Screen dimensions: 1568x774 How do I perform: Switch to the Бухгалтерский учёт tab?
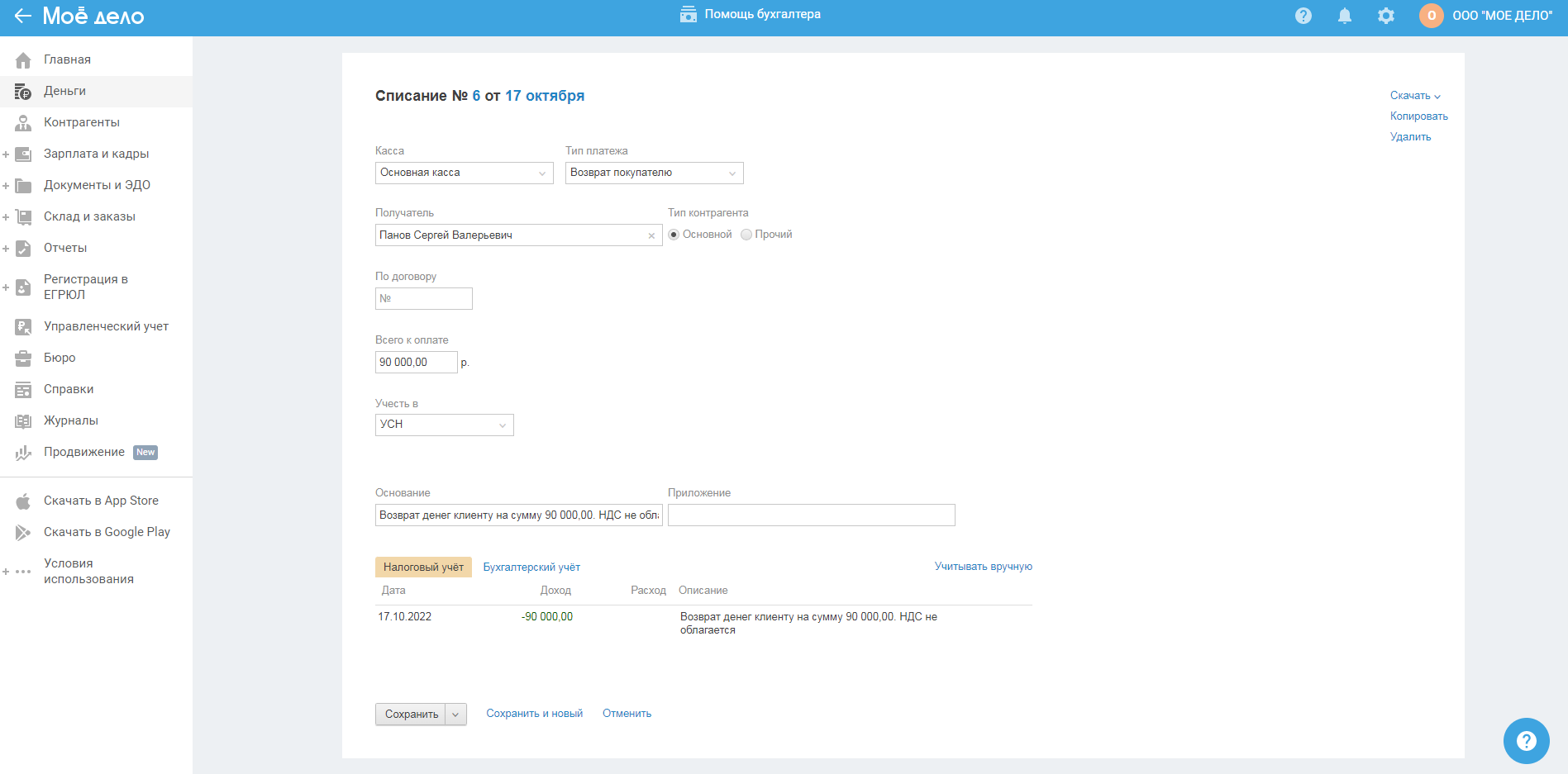(x=531, y=567)
